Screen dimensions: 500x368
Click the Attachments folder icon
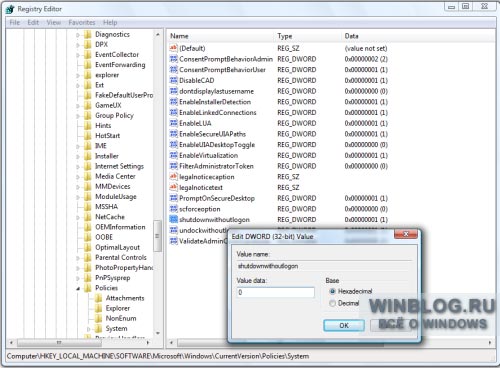[x=98, y=298]
